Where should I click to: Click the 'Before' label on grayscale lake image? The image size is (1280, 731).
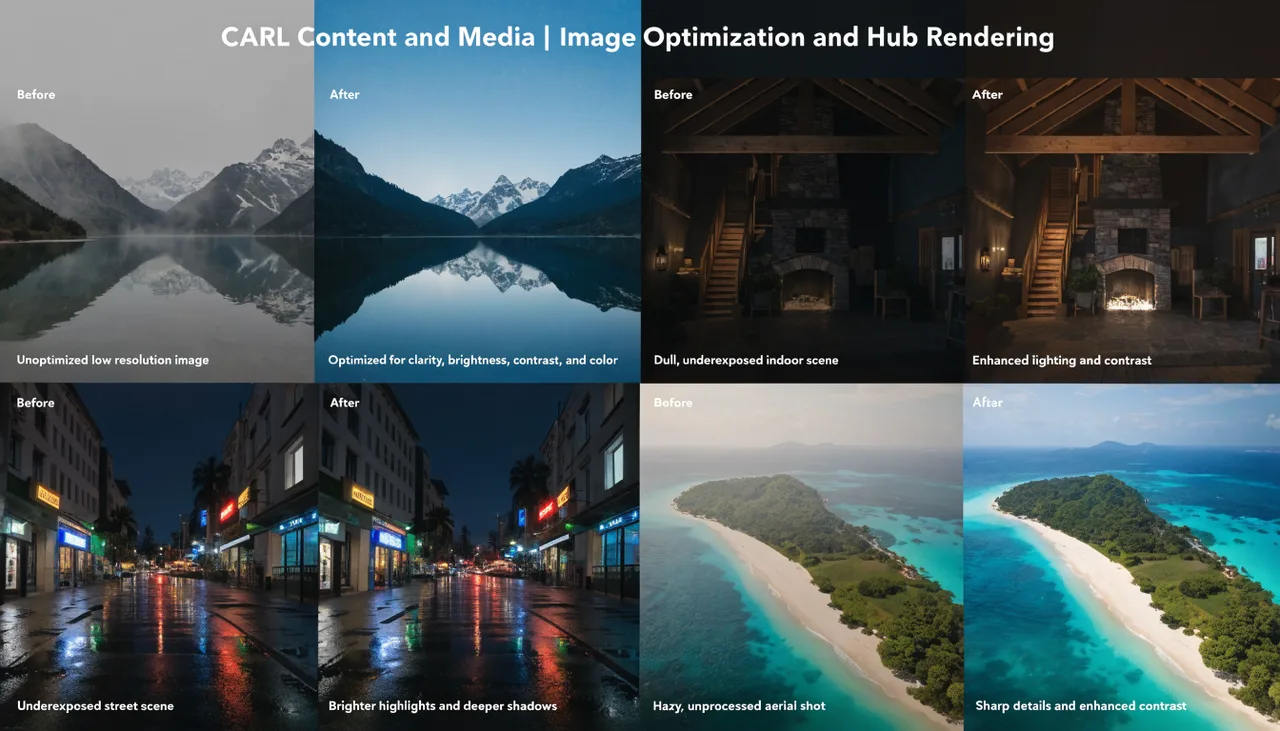[x=36, y=95]
